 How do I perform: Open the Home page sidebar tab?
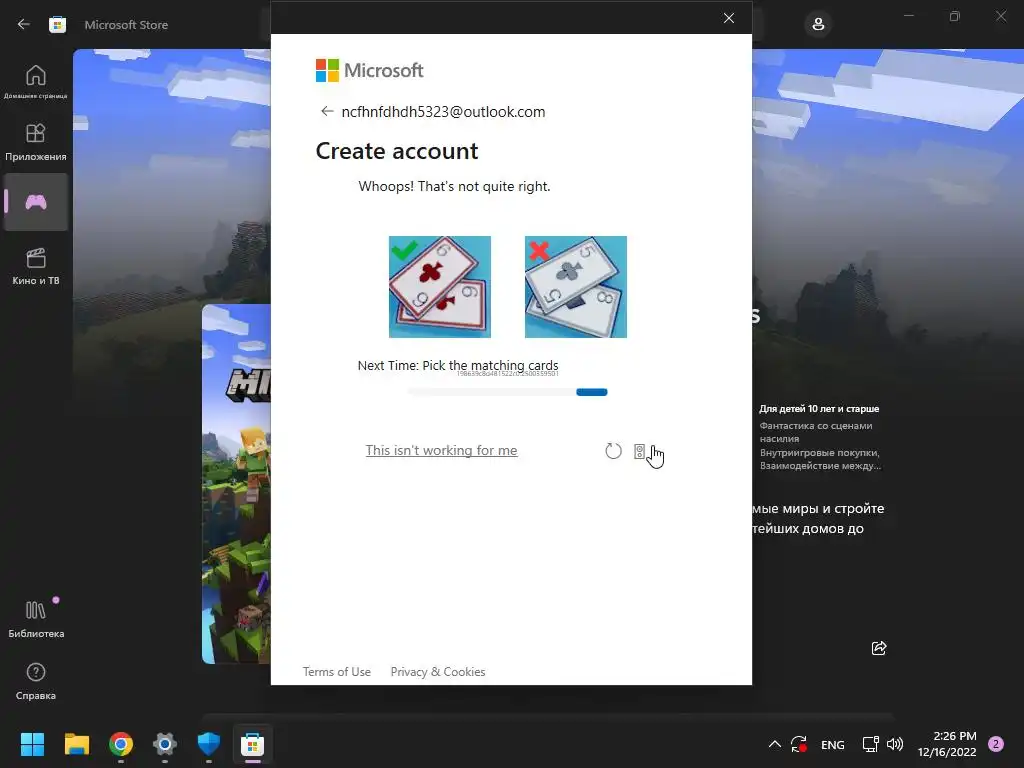tap(35, 82)
